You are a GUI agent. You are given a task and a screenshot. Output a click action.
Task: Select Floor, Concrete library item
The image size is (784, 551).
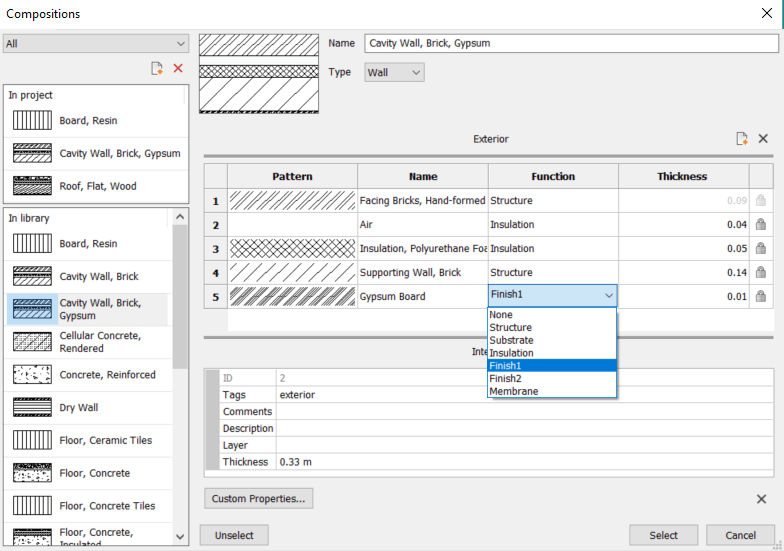pyautogui.click(x=88, y=473)
